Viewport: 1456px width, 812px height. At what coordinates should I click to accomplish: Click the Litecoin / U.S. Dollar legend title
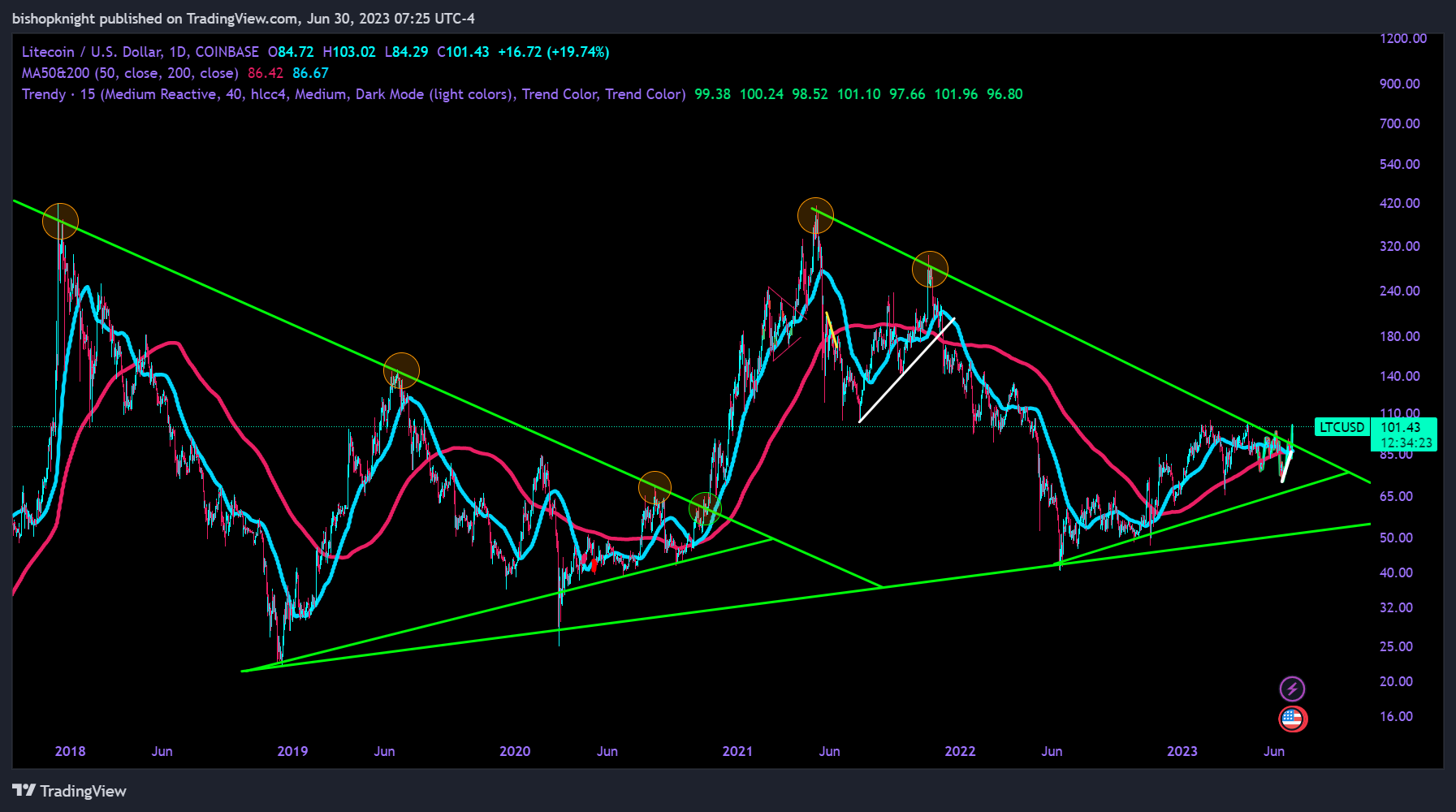click(x=140, y=52)
